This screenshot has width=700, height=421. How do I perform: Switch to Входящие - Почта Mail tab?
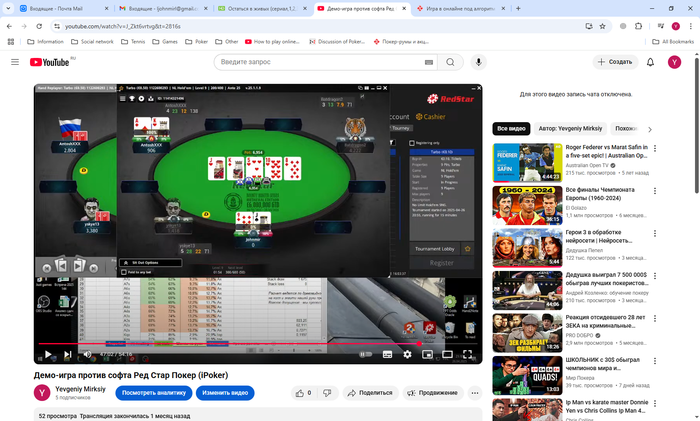coord(63,8)
